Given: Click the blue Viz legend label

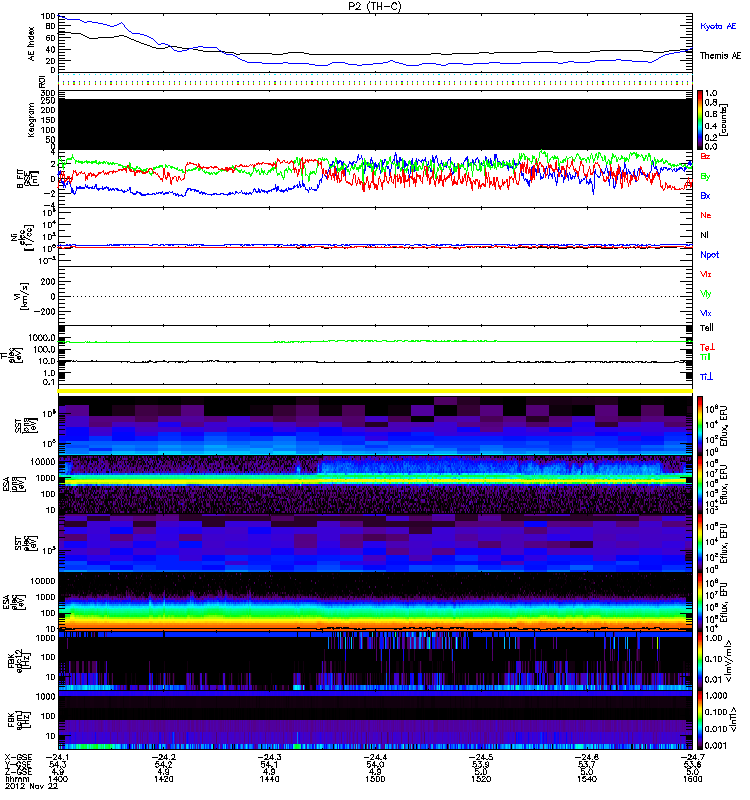Looking at the screenshot, I should pyautogui.click(x=705, y=313).
